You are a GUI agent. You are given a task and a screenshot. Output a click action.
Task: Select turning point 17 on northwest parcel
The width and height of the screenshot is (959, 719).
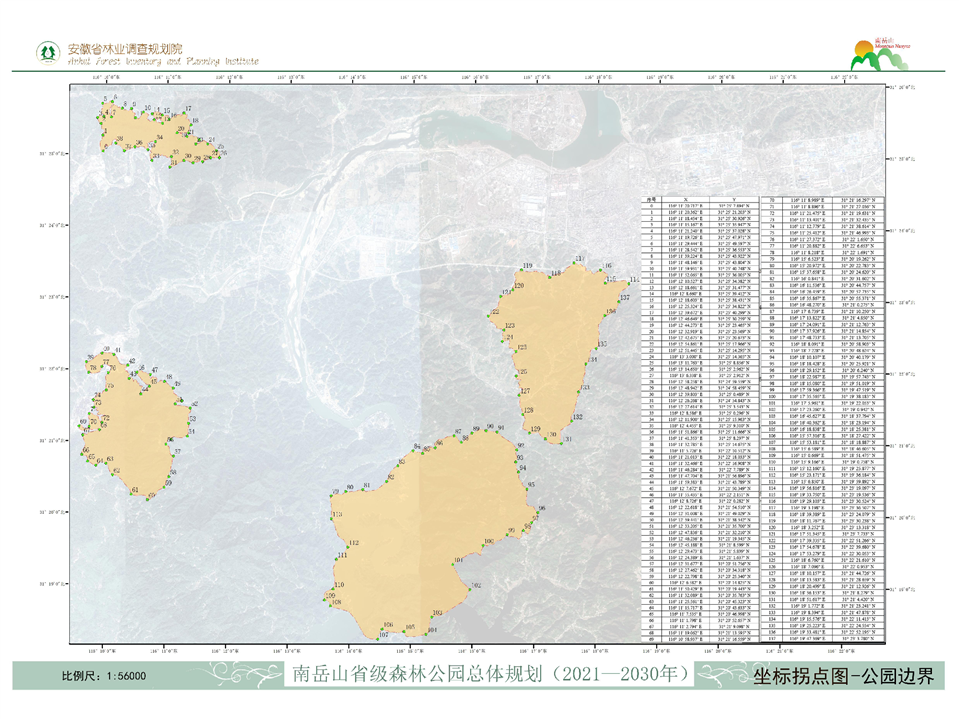186,114
